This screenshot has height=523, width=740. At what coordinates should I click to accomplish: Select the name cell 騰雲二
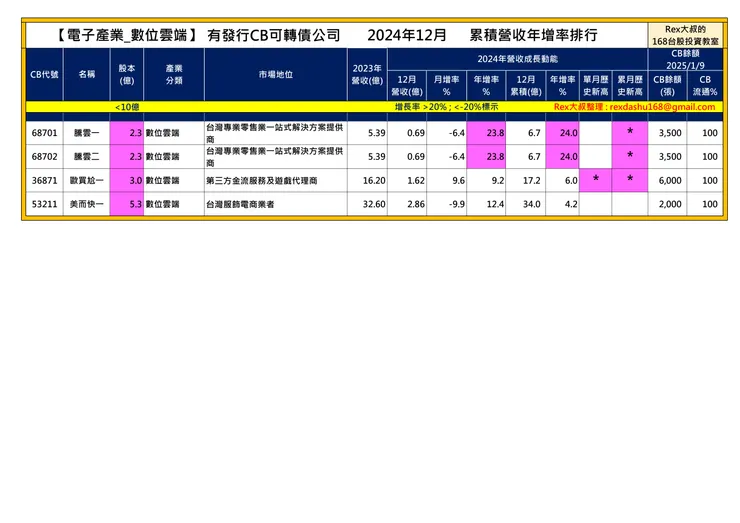86,157
